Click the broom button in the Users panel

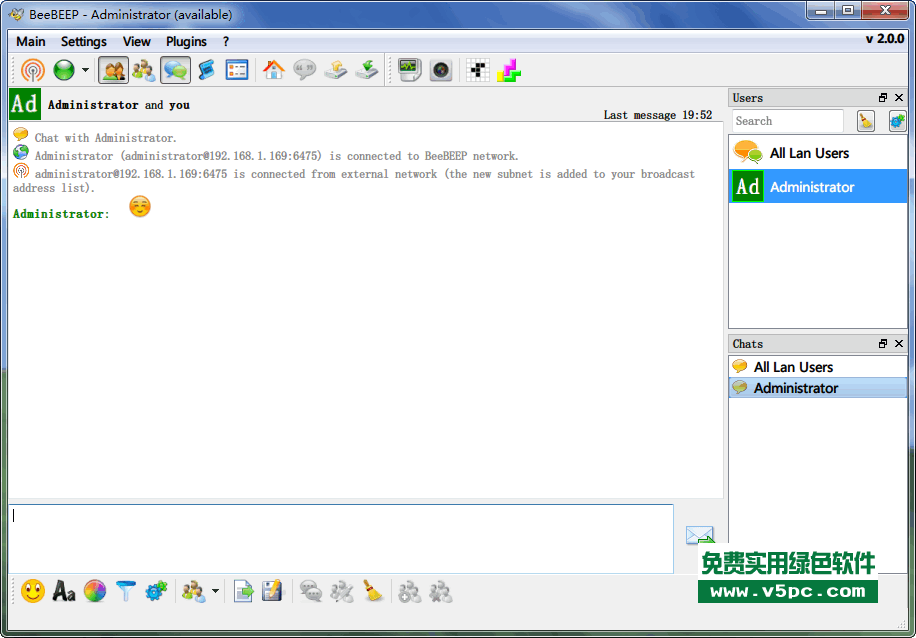tap(866, 121)
